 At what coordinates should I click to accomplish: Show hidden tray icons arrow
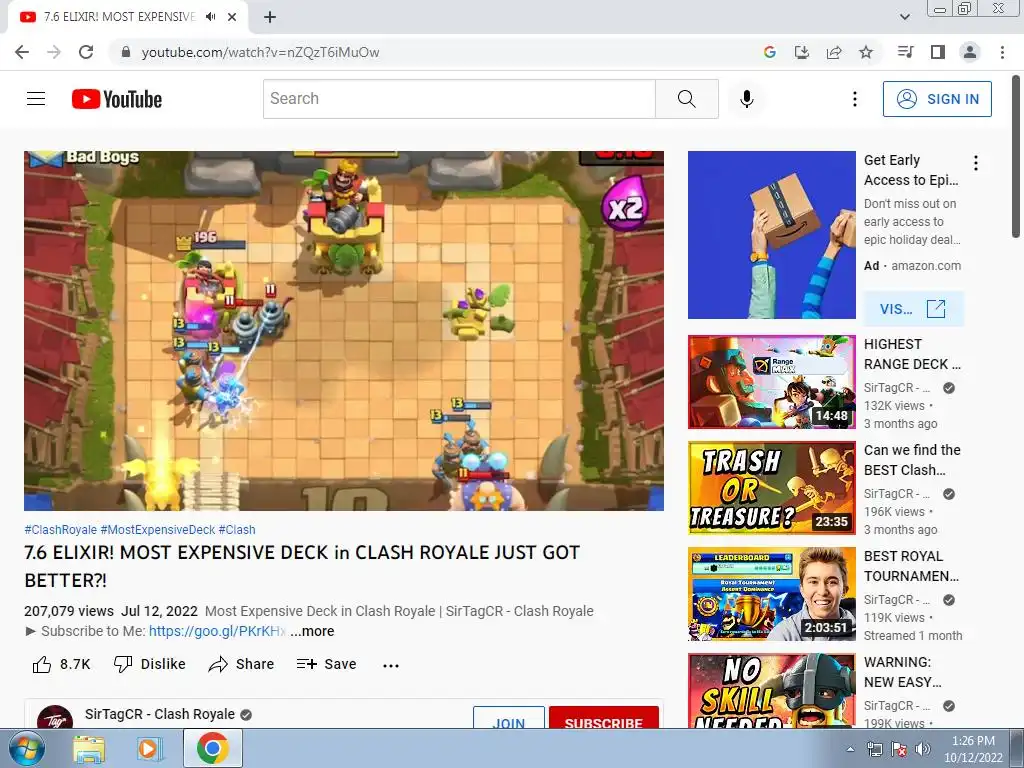click(850, 750)
